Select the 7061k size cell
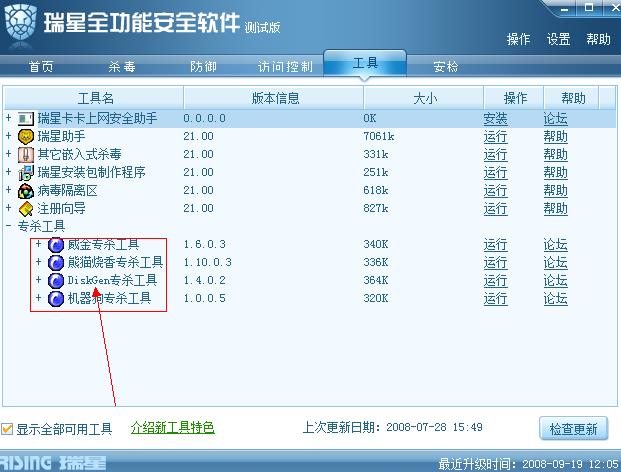This screenshot has width=621, height=472. [x=379, y=136]
